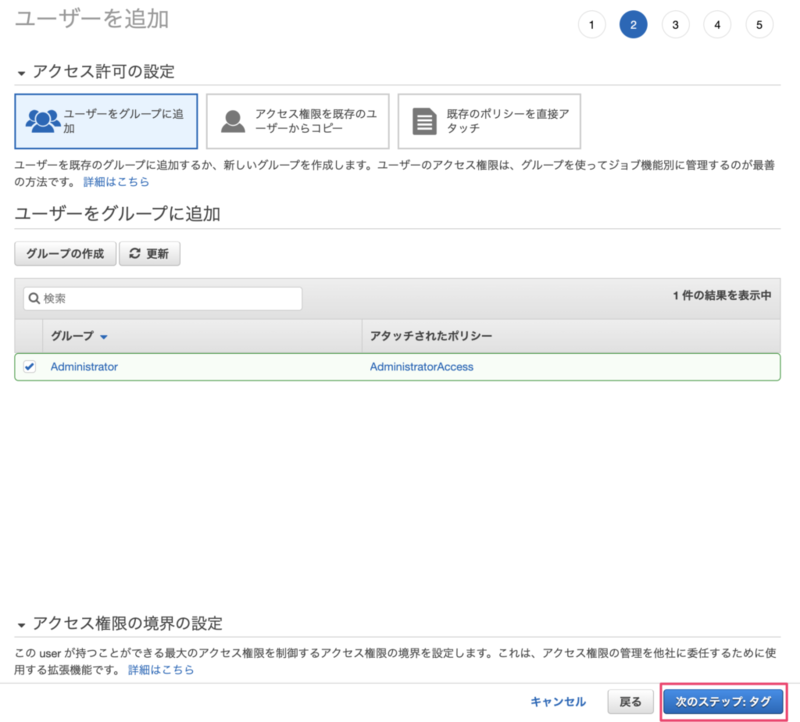Jump to step 4 in wizard
This screenshot has width=800, height=722.
click(717, 24)
